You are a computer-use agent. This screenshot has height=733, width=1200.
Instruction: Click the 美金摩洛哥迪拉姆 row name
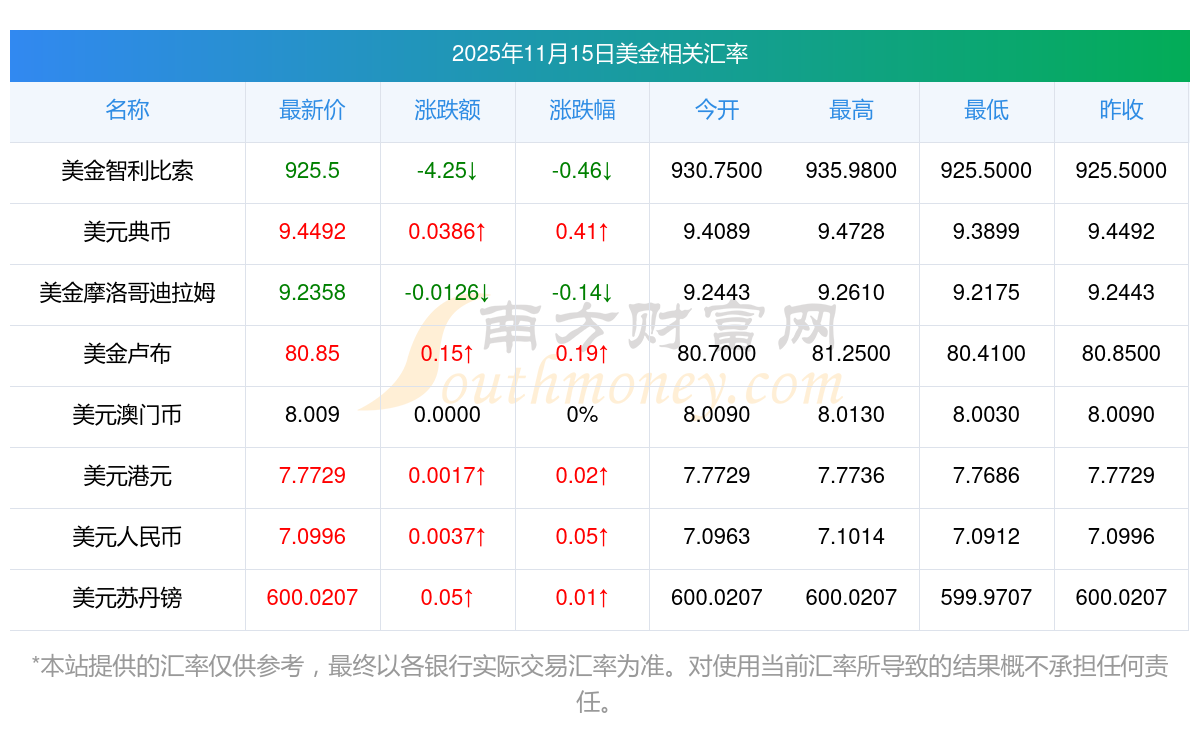tap(127, 293)
